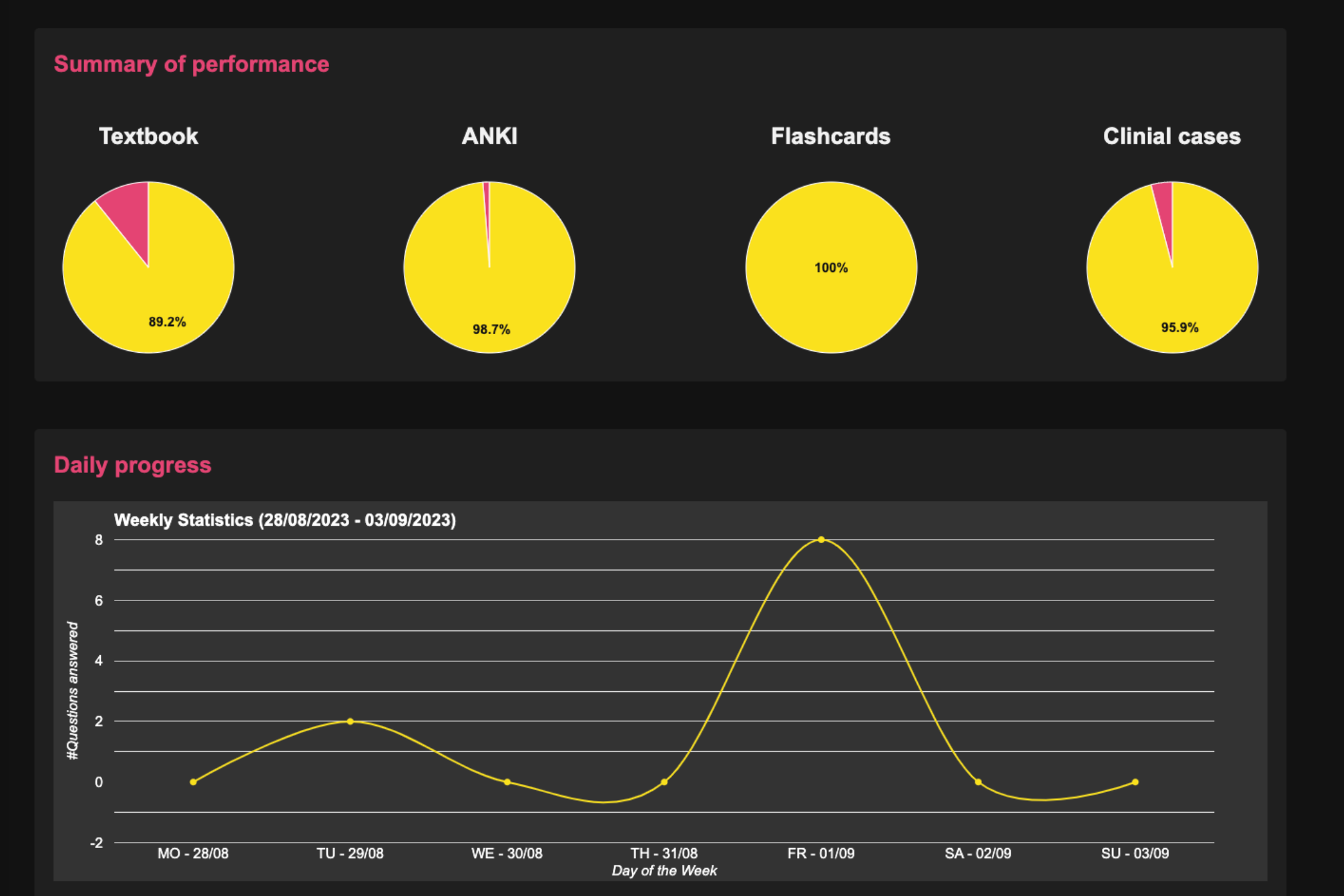The height and width of the screenshot is (896, 1344).
Task: Click the 'FR - 01/09' axis label
Action: point(821,854)
